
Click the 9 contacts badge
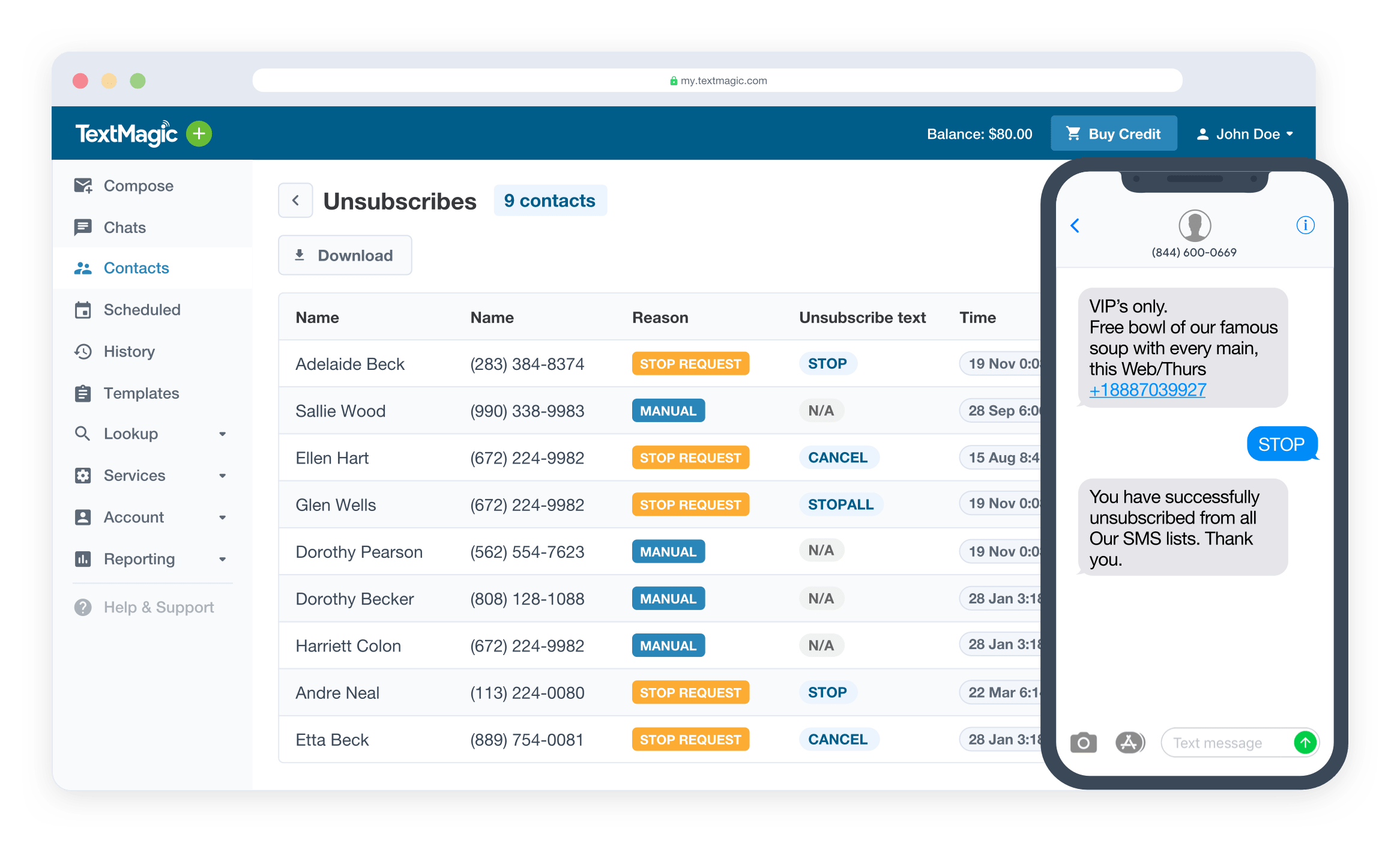(x=550, y=201)
